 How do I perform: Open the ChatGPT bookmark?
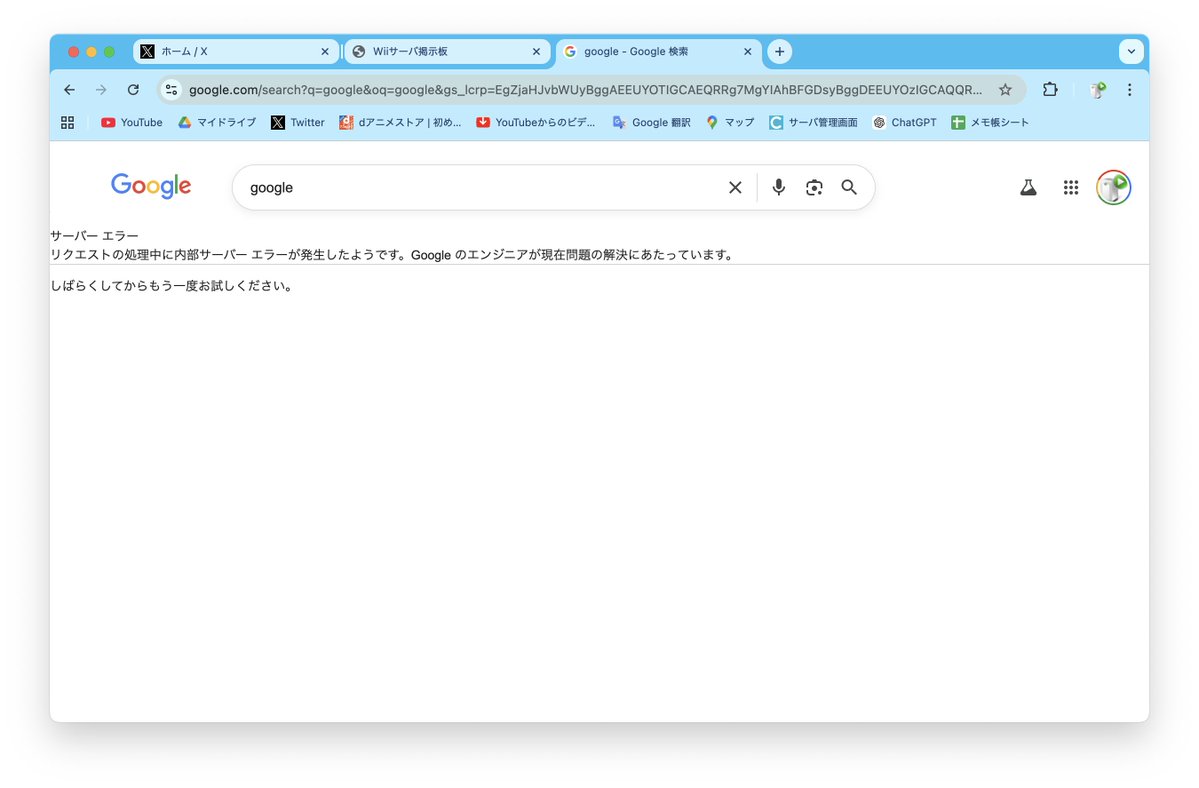pos(905,122)
